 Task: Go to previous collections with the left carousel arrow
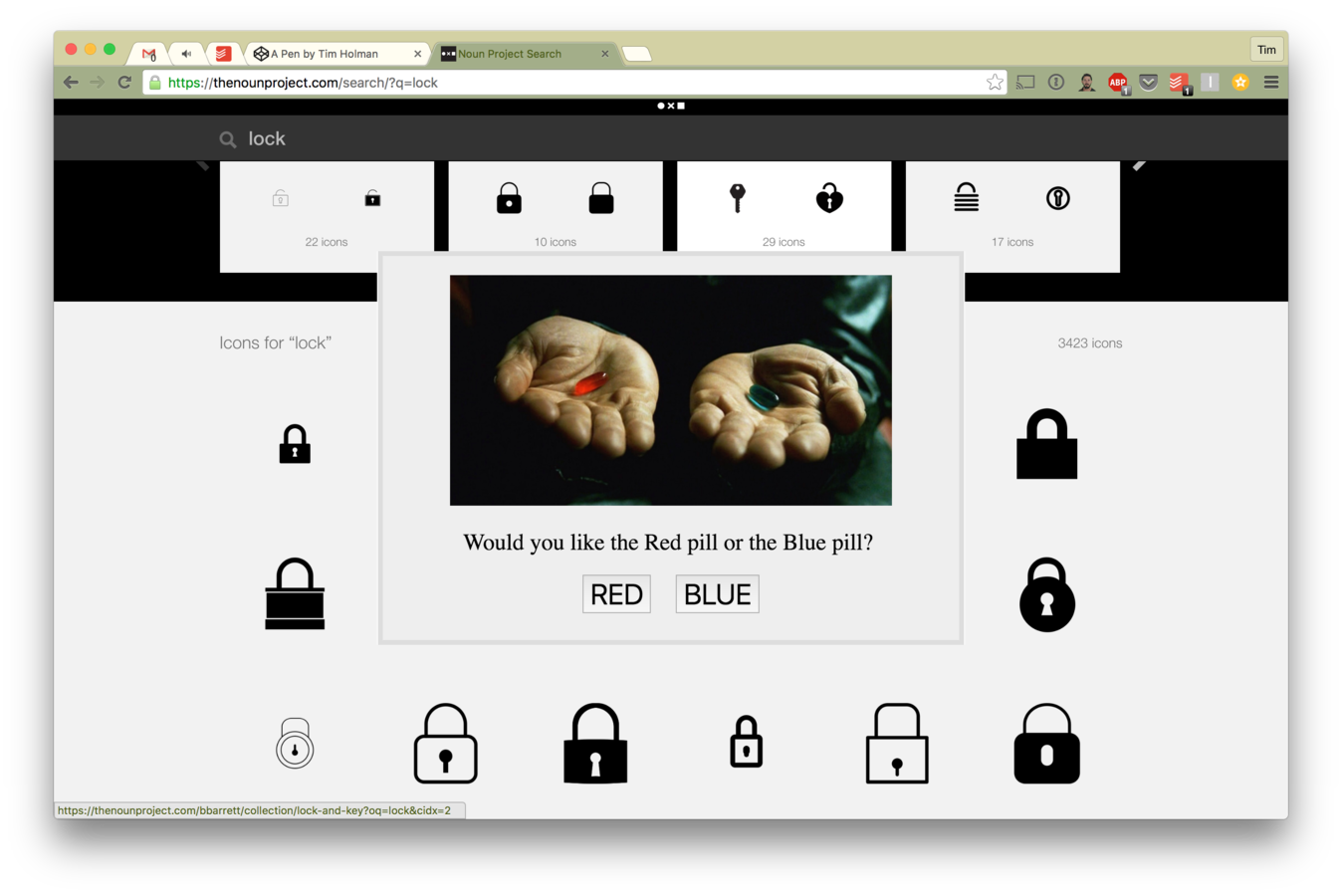(203, 165)
